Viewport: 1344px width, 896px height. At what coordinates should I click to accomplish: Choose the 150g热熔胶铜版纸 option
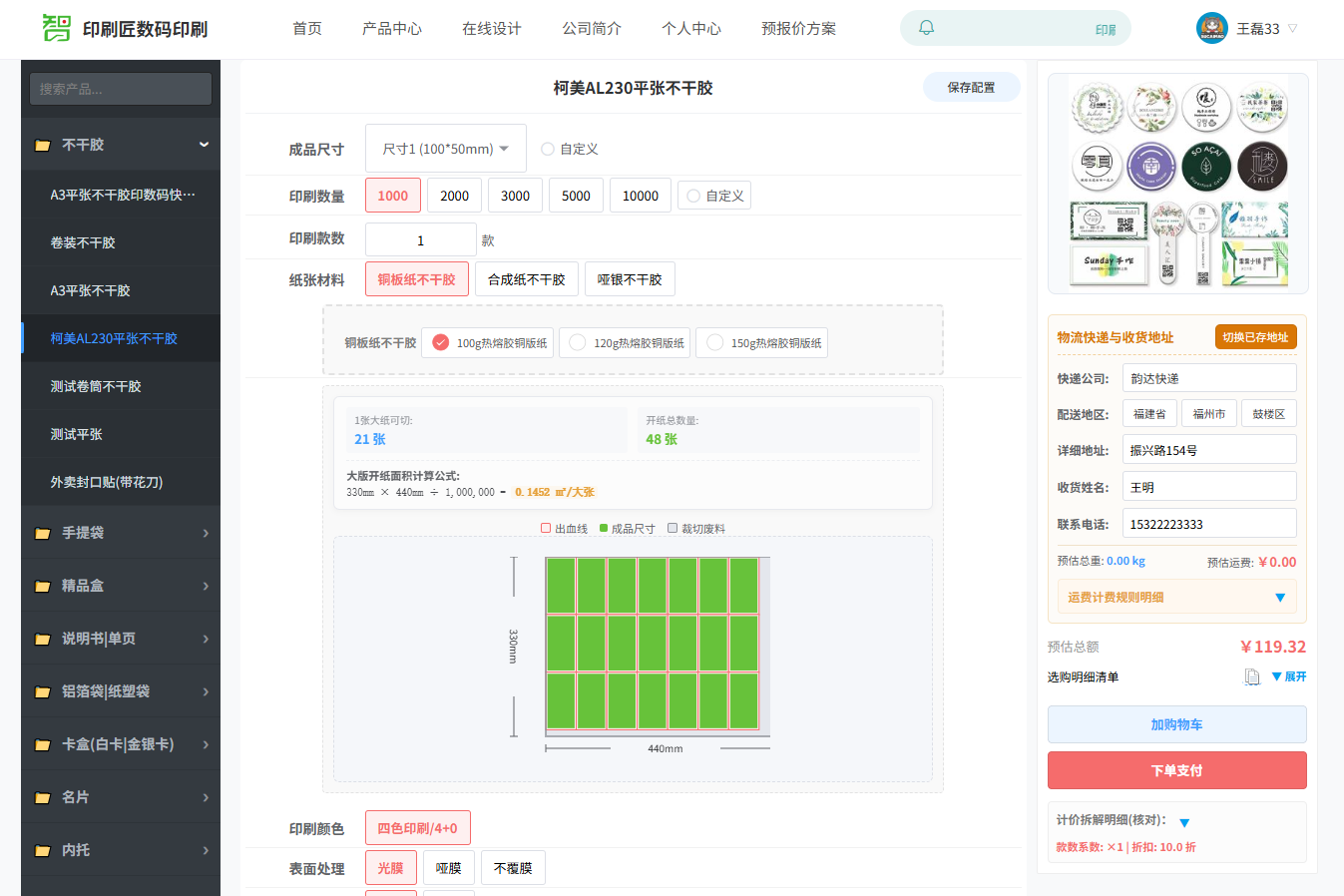click(x=762, y=343)
